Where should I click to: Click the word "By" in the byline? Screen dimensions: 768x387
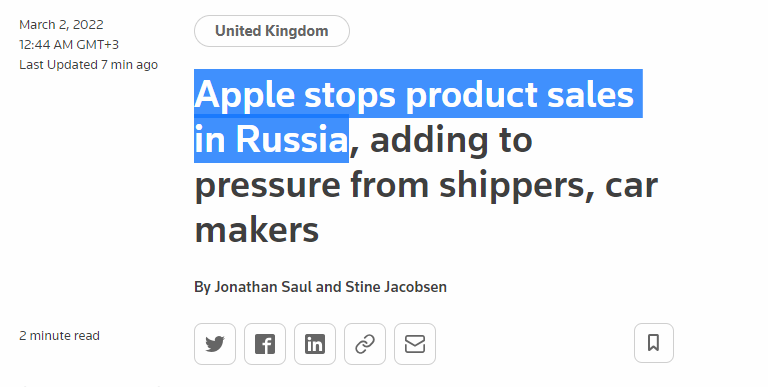point(202,287)
